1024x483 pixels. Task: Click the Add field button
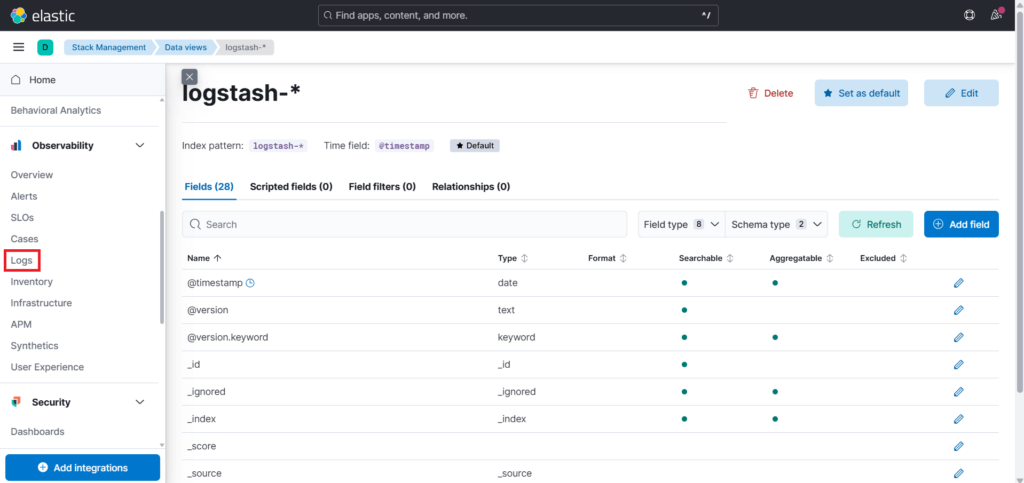click(961, 224)
